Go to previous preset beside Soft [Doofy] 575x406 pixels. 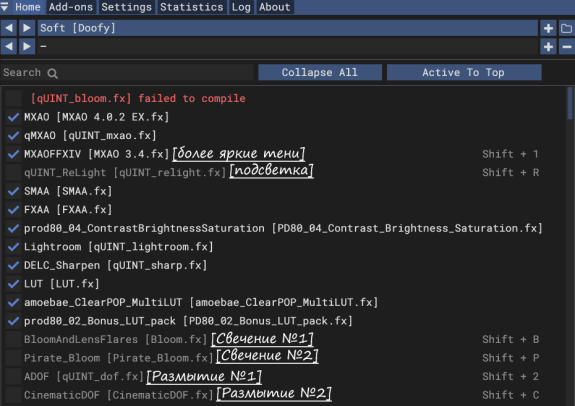click(x=9, y=28)
